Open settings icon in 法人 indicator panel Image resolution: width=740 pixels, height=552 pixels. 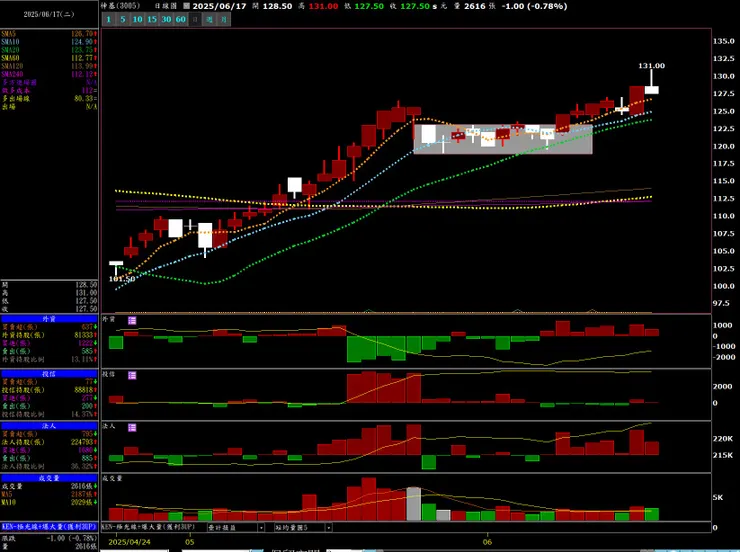click(x=132, y=427)
